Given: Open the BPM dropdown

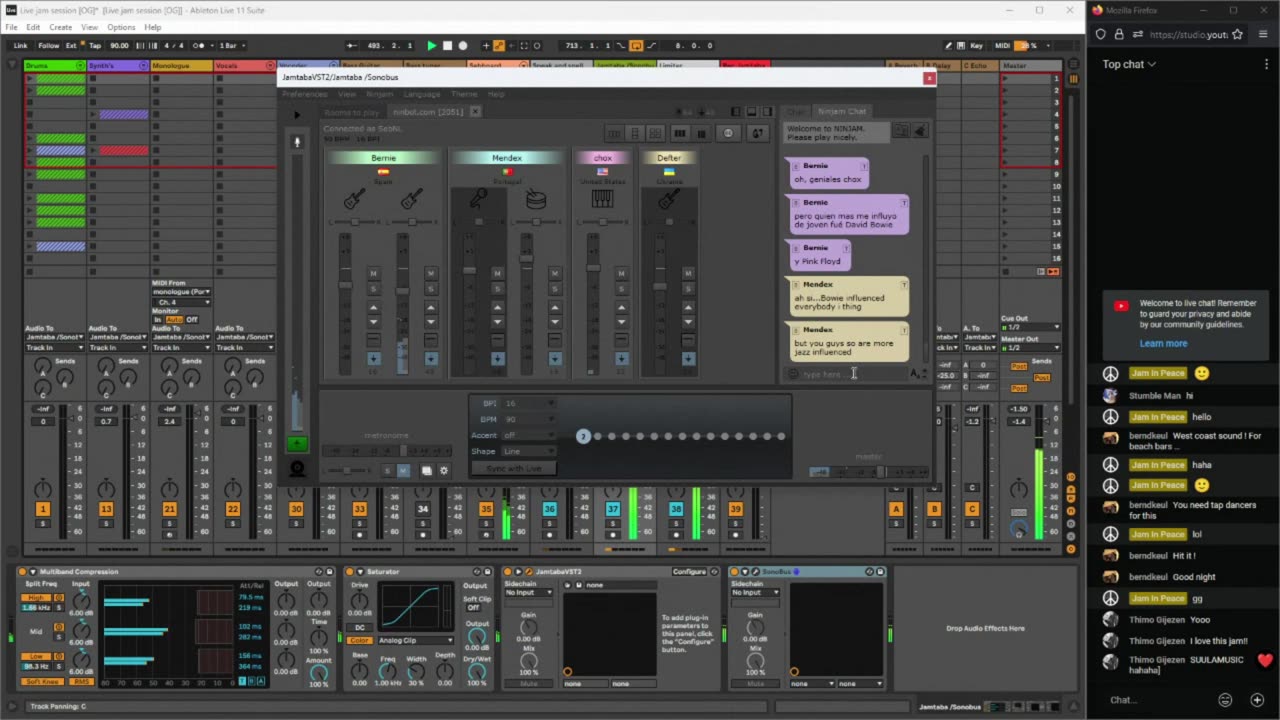Looking at the screenshot, I should pos(529,419).
